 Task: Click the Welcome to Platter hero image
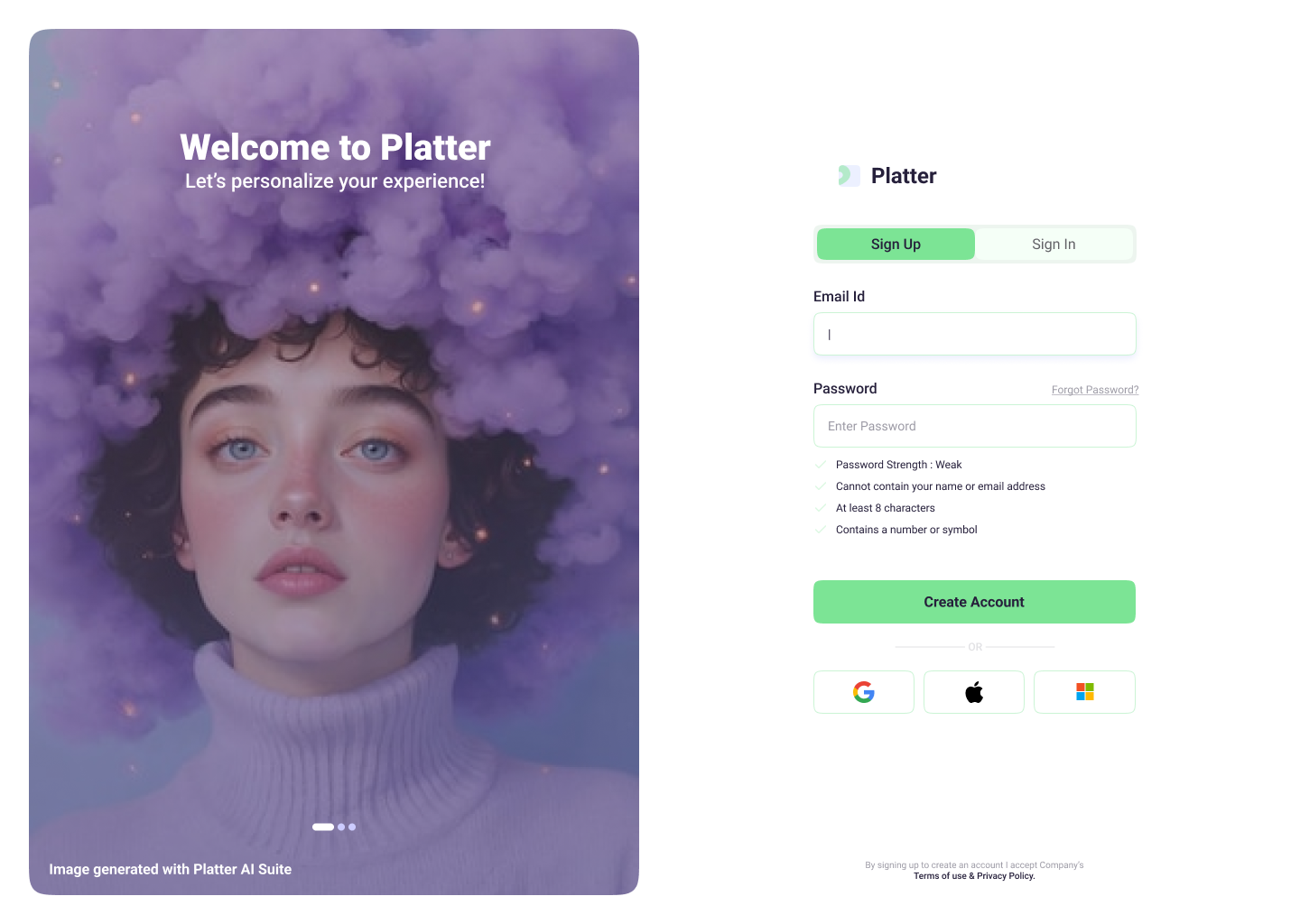pyautogui.click(x=334, y=462)
